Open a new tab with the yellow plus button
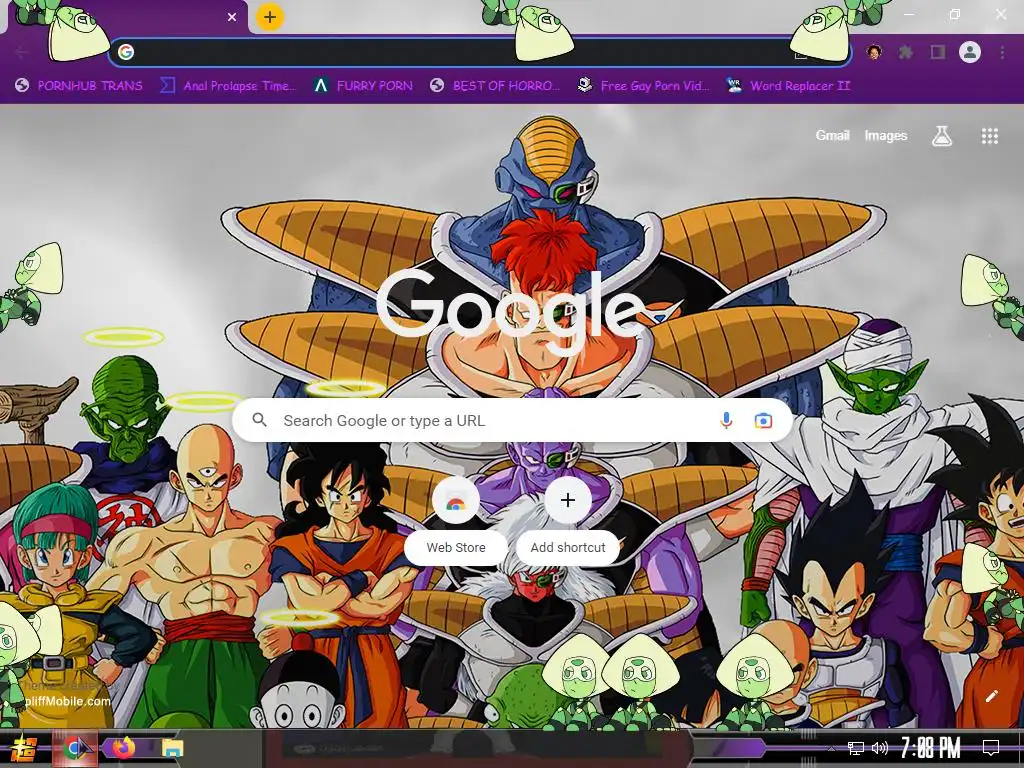The image size is (1024, 768). 270,17
